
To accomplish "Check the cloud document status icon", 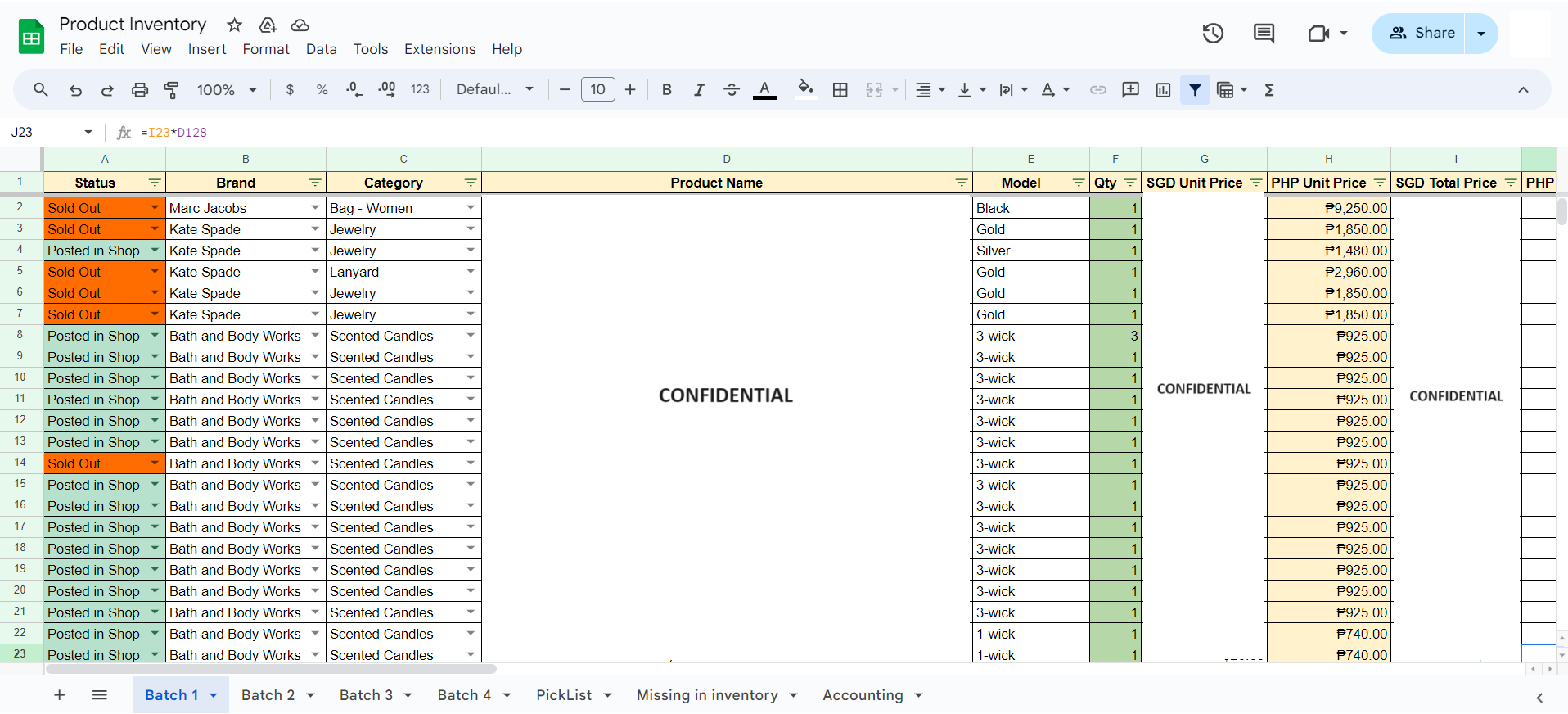I will [x=300, y=25].
